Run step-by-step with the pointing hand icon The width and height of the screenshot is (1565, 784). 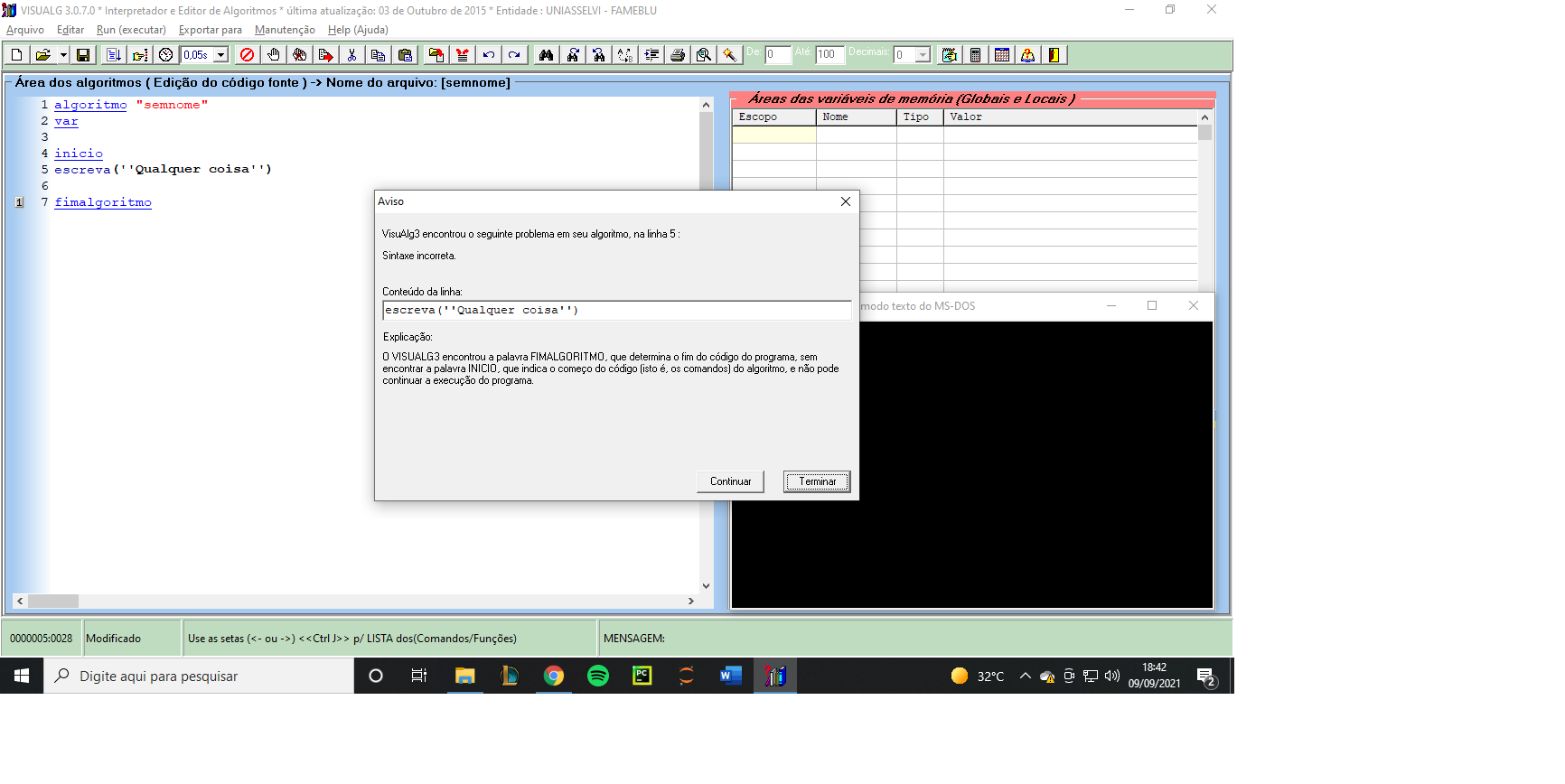tap(140, 55)
